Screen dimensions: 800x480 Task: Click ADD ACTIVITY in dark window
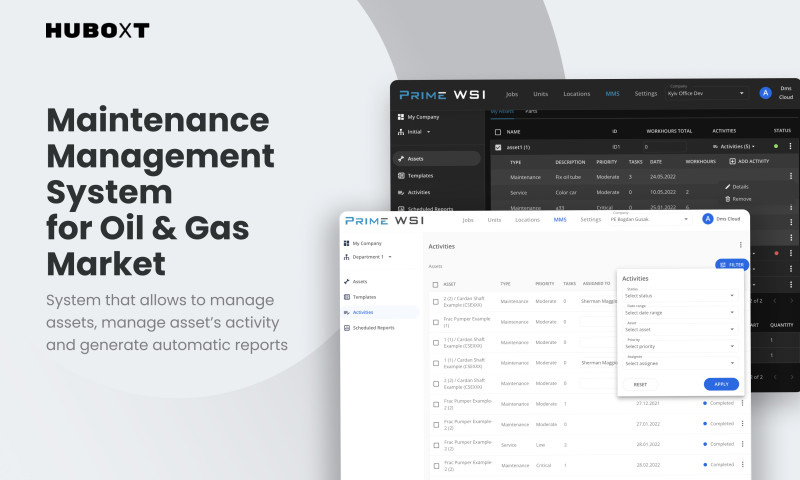[749, 161]
